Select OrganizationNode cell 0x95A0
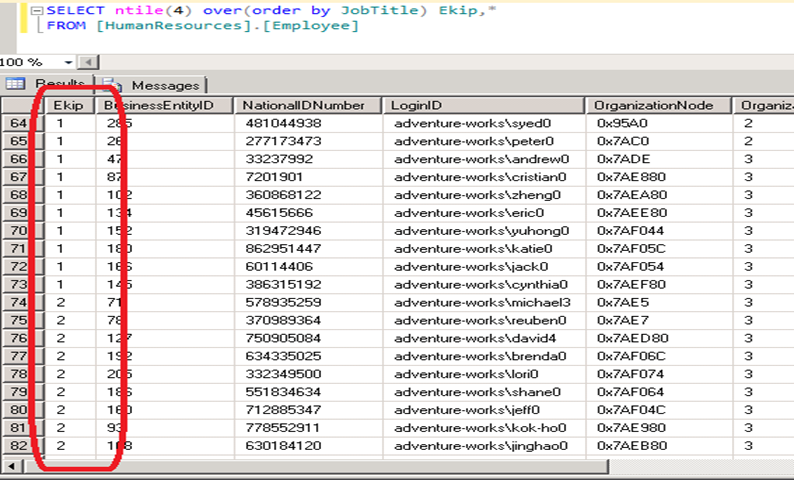The width and height of the screenshot is (794, 480). (659, 123)
